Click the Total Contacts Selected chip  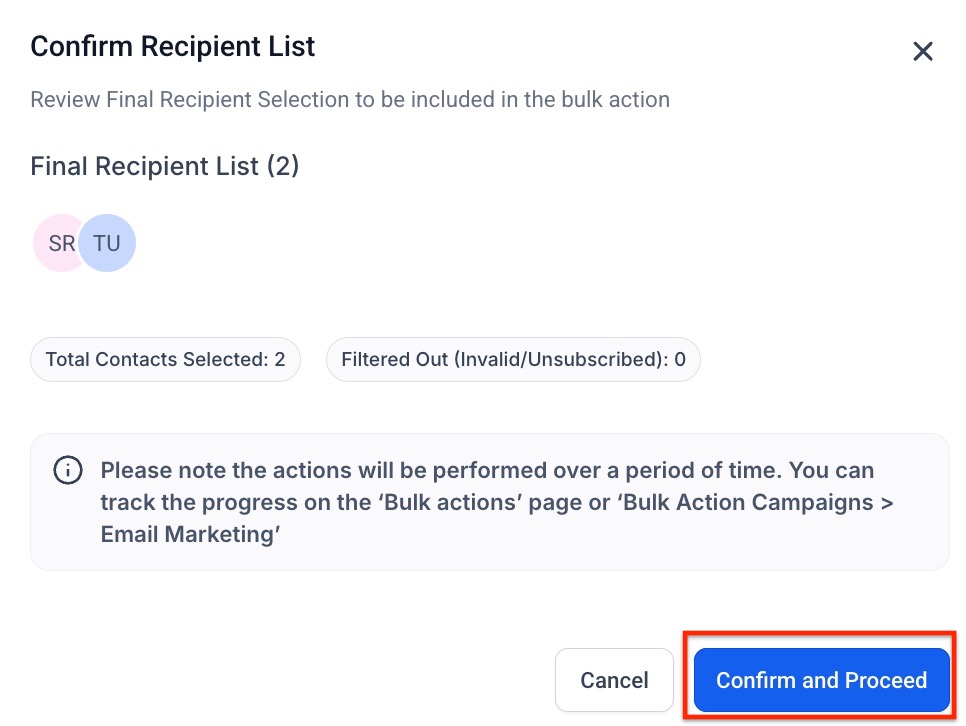tap(165, 360)
